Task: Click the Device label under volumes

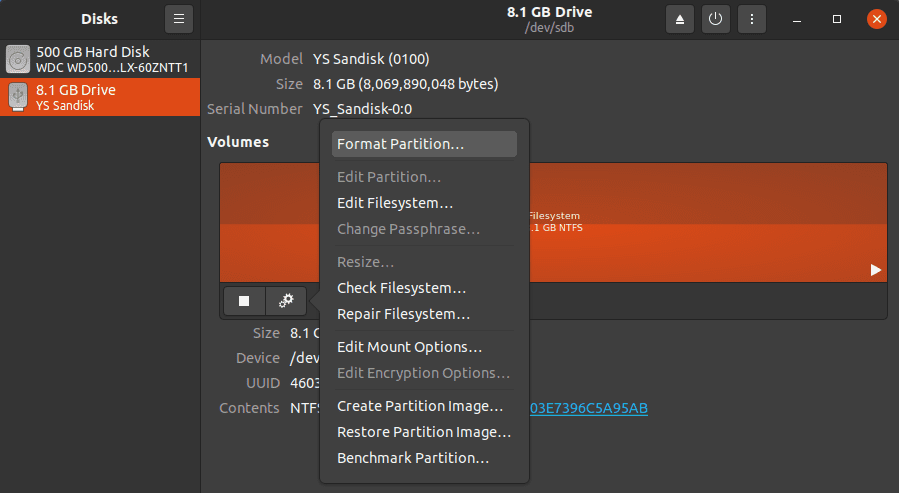Action: click(258, 358)
